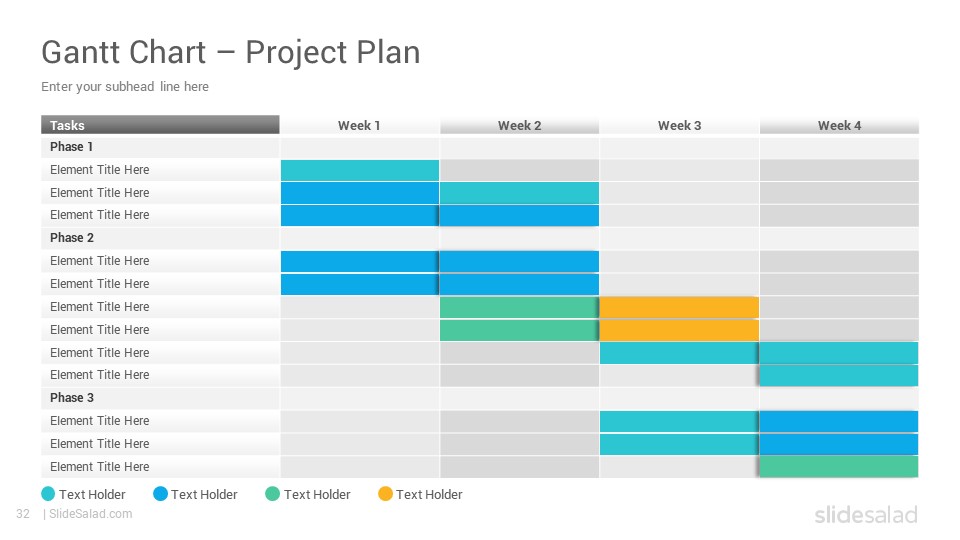
Task: Click the Phase 3 row label
Action: pyautogui.click(x=72, y=398)
